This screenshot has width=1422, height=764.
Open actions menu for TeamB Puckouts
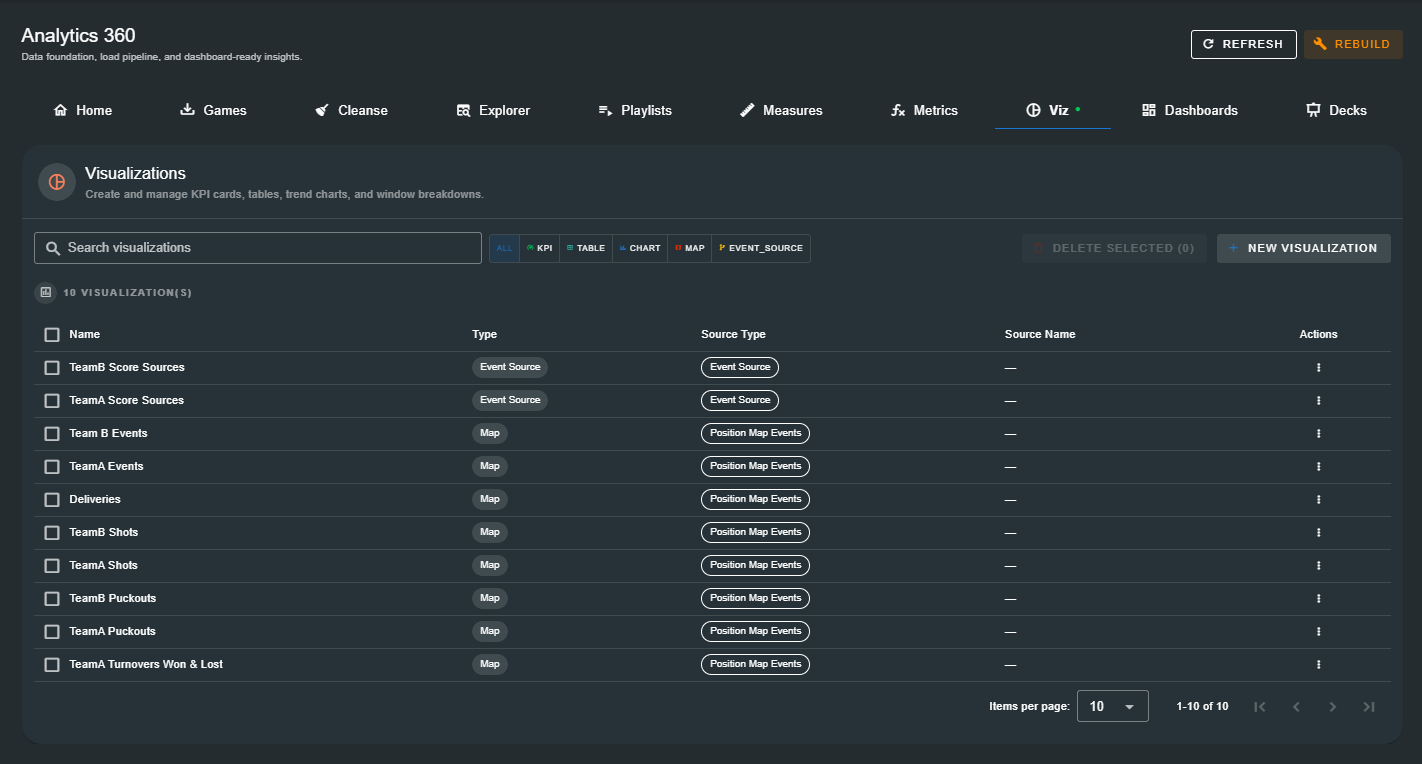(1318, 599)
